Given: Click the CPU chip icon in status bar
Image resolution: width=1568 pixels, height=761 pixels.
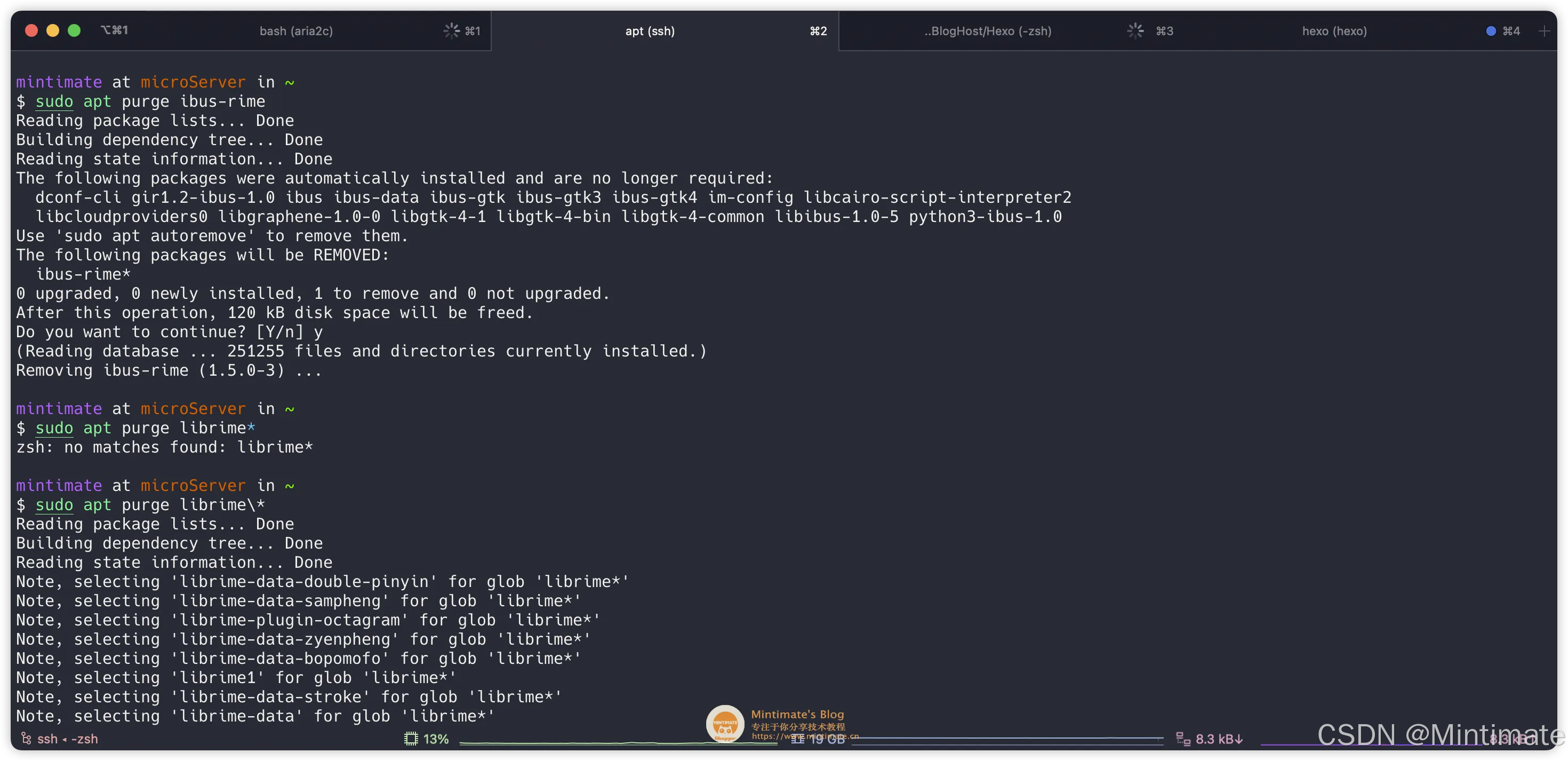Looking at the screenshot, I should click(411, 739).
